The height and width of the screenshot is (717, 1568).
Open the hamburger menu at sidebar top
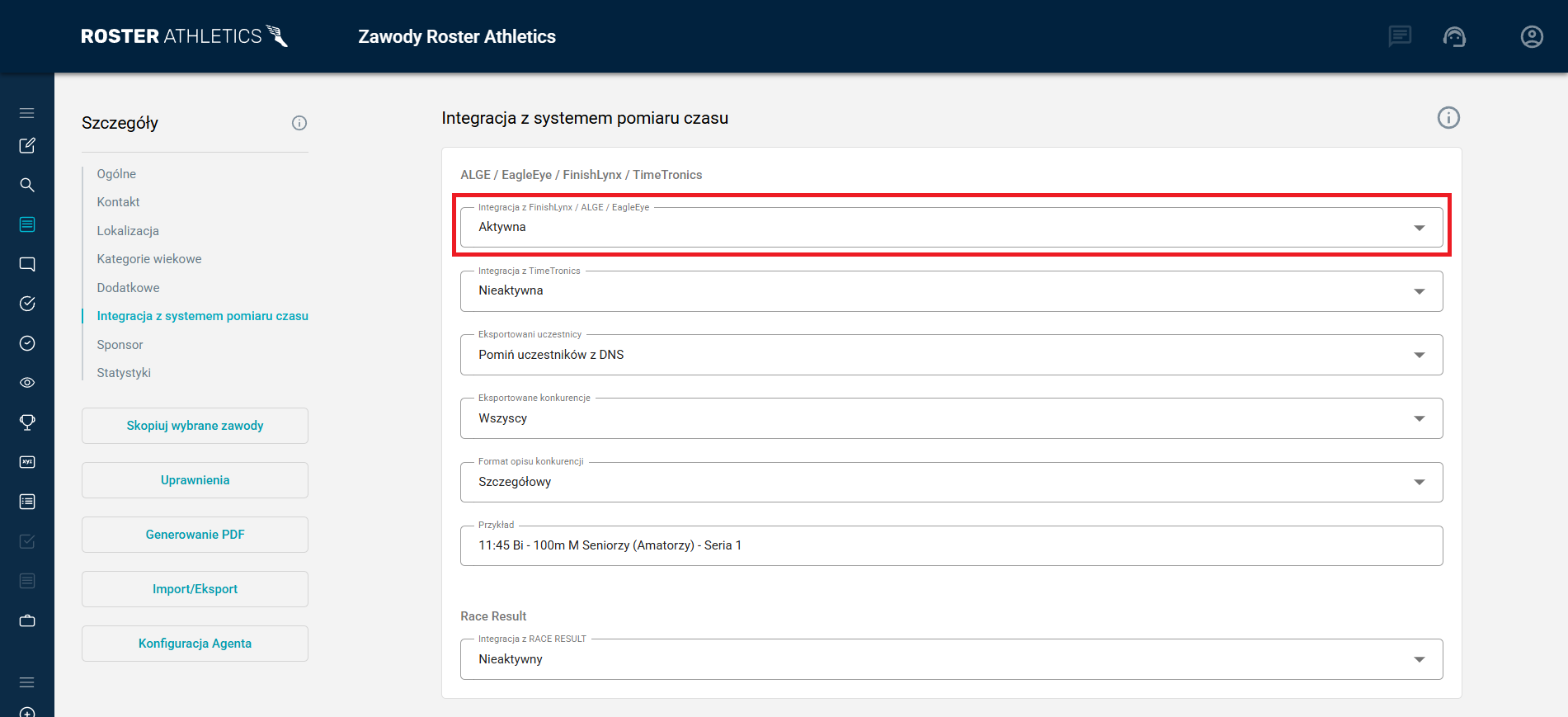point(27,113)
